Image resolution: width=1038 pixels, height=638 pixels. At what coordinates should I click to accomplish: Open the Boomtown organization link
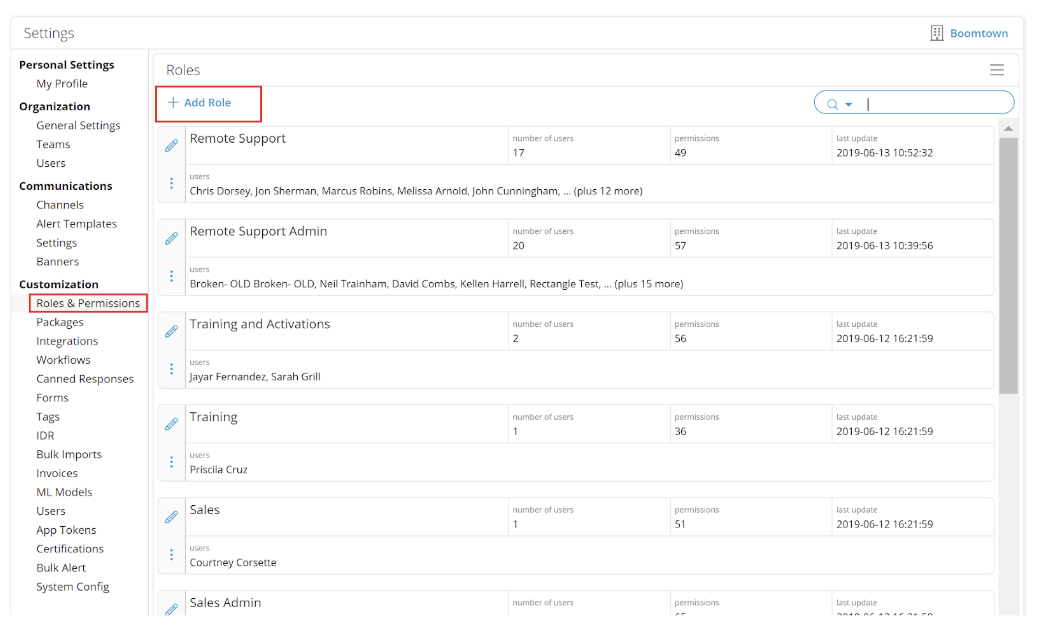pos(978,33)
